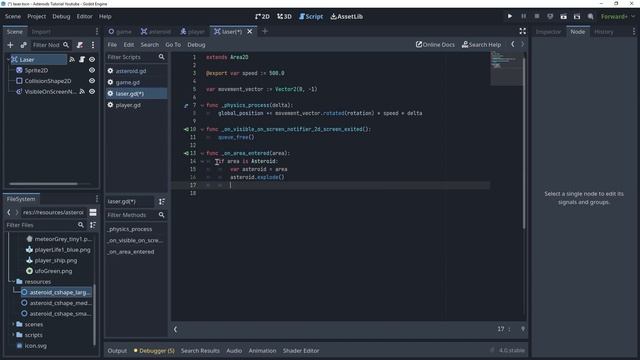Run the current scene clapperboard icon
The width and height of the screenshot is (640, 360).
pyautogui.click(x=563, y=16)
